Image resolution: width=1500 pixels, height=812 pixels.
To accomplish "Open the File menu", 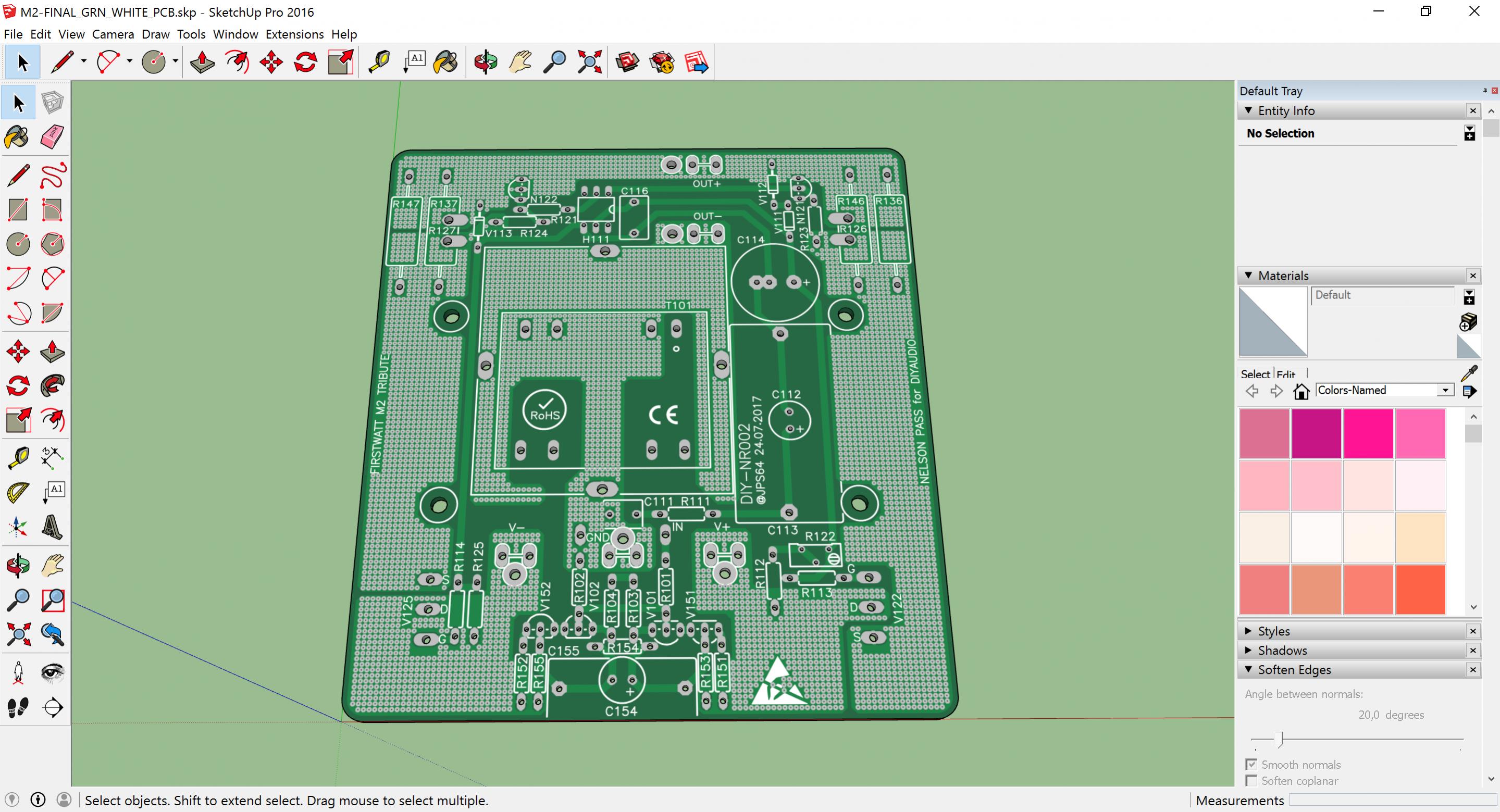I will click(x=13, y=34).
